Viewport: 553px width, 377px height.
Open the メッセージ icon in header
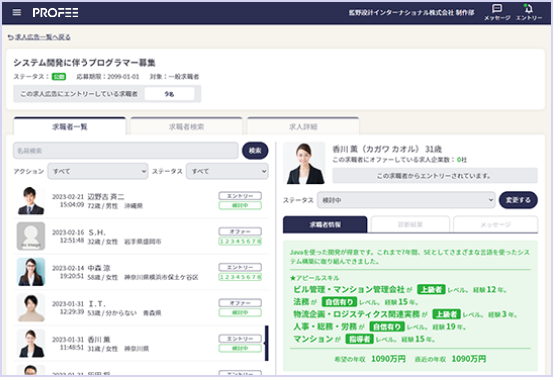[x=497, y=12]
